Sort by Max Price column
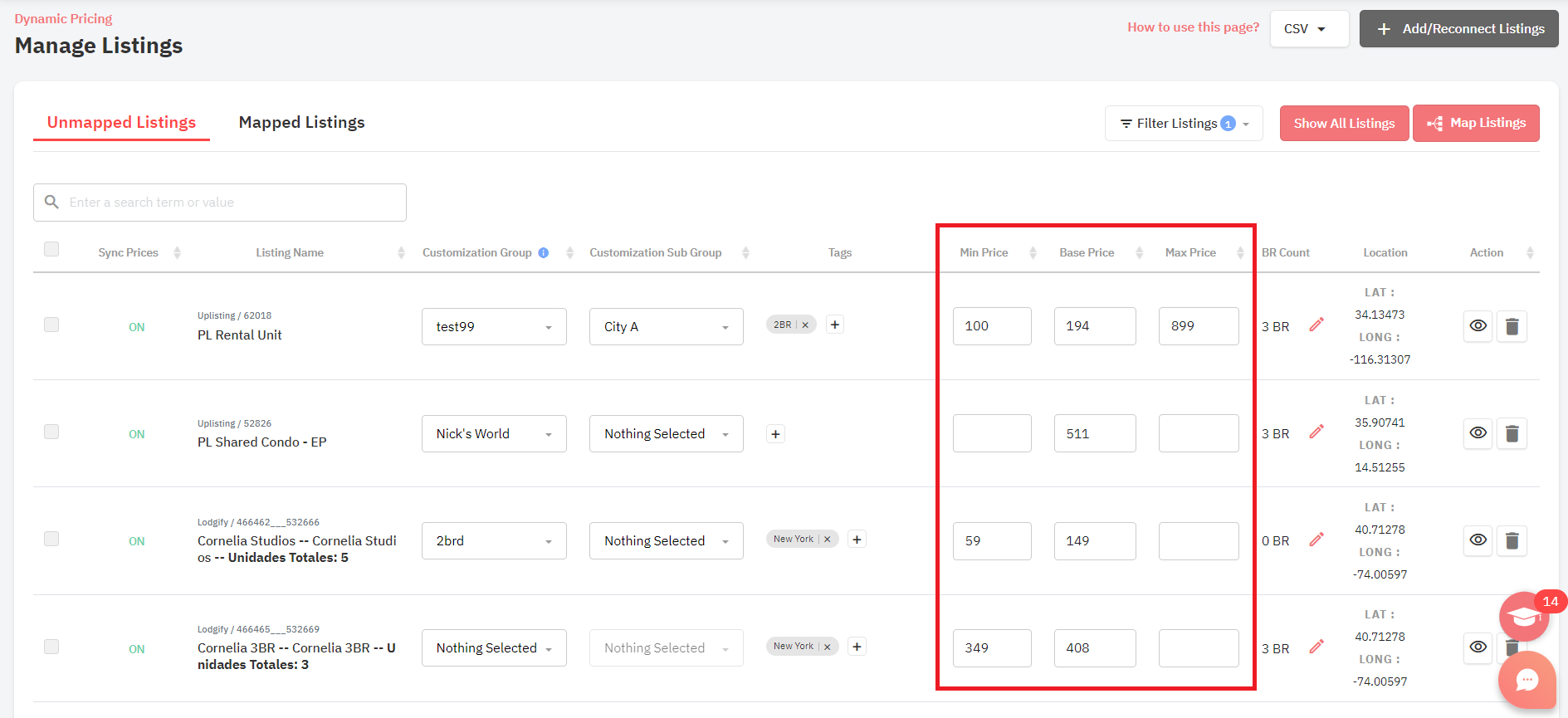 coord(1240,252)
